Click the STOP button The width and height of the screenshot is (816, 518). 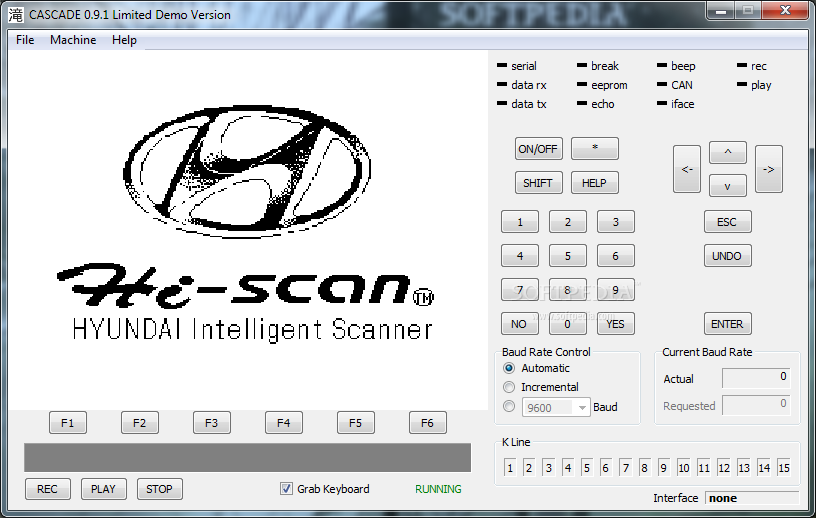click(x=159, y=489)
